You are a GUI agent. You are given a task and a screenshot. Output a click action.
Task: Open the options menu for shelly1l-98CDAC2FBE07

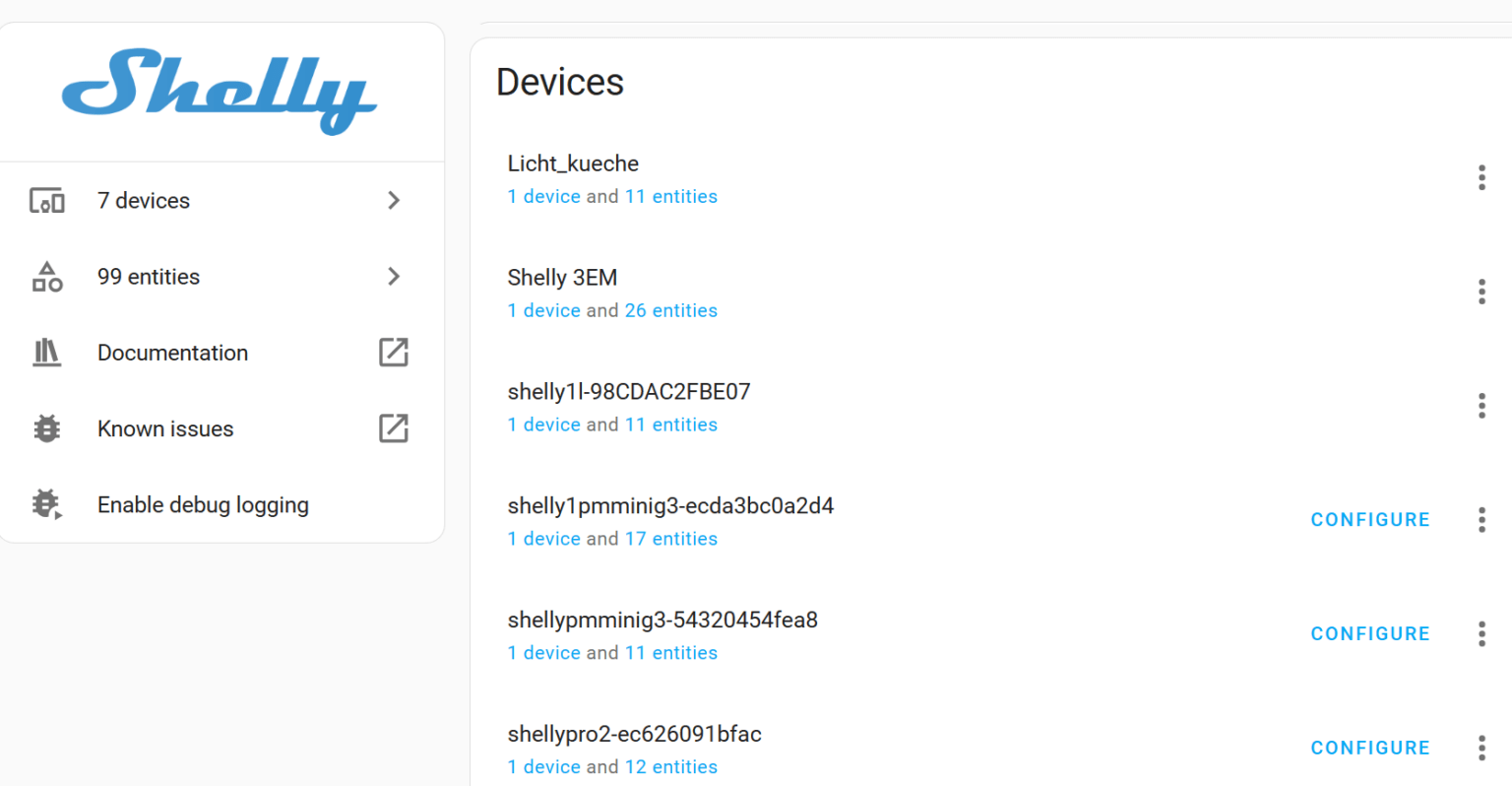pyautogui.click(x=1481, y=405)
